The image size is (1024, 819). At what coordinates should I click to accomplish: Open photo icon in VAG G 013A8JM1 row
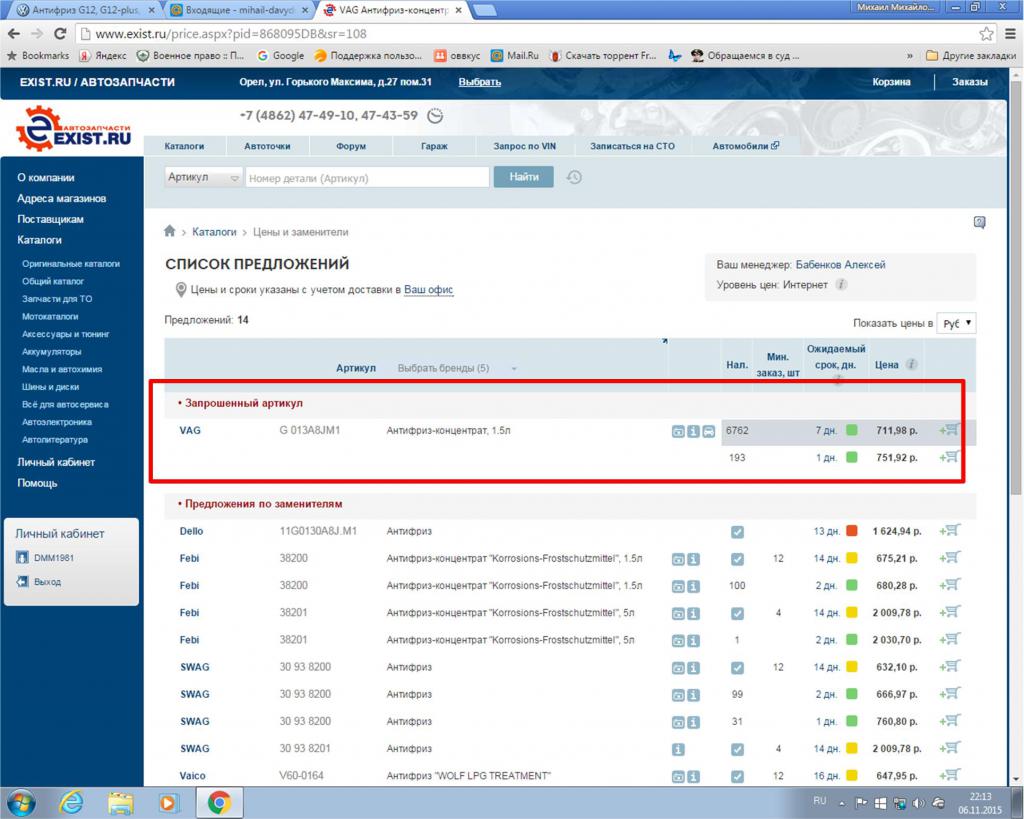pyautogui.click(x=678, y=431)
